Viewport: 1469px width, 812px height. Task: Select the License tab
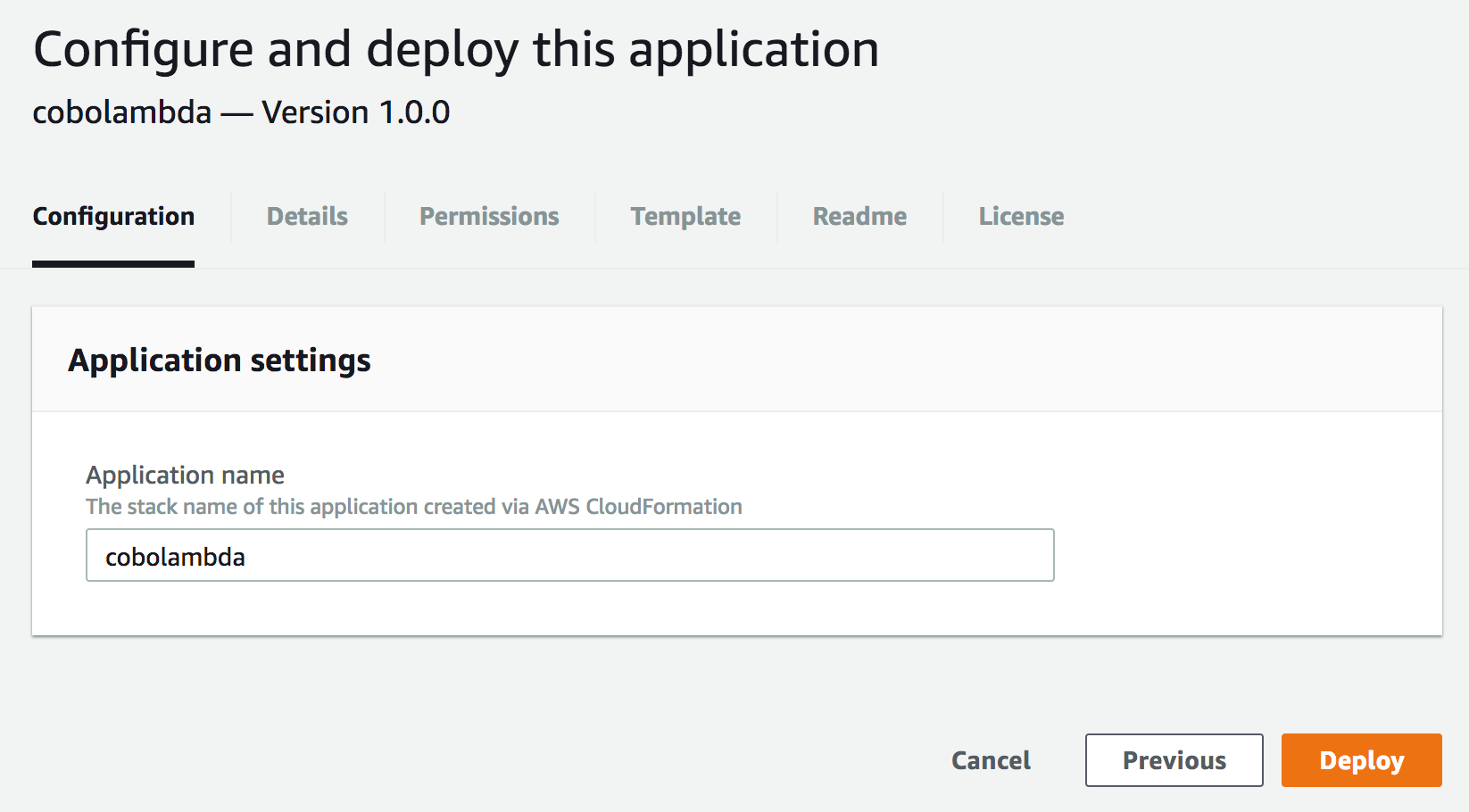point(1021,217)
